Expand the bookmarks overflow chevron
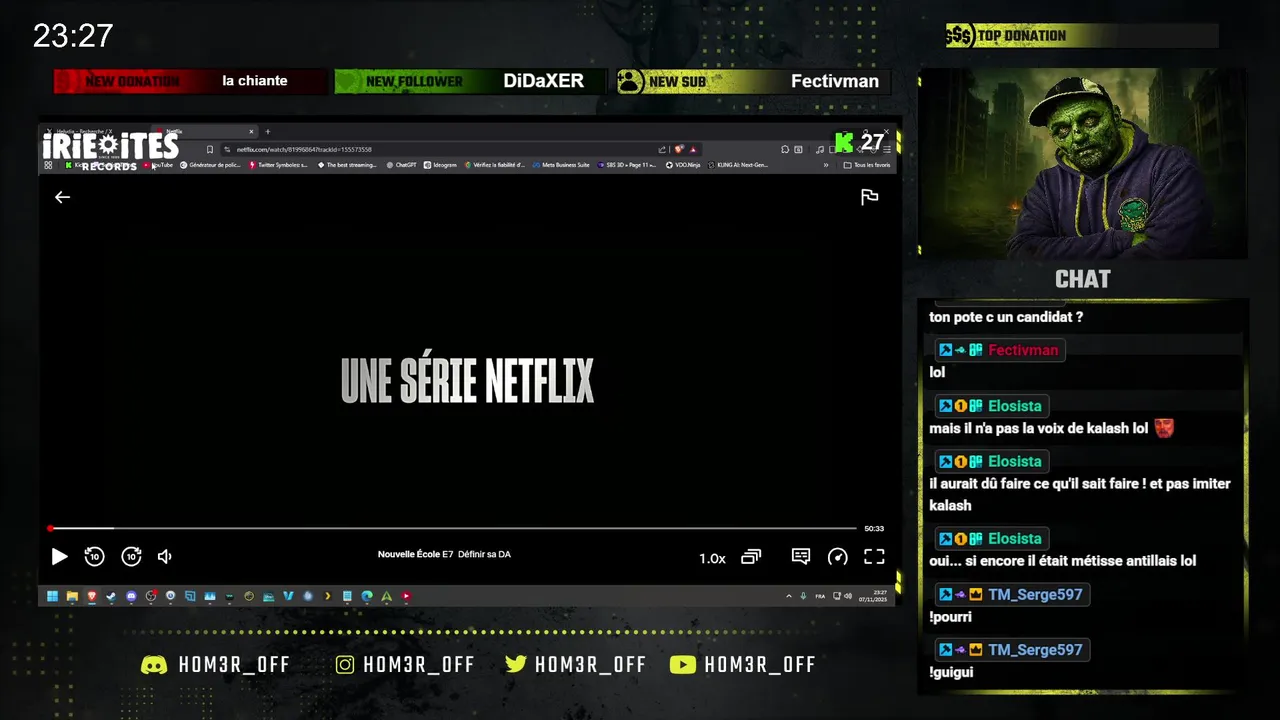The image size is (1280, 720). pyautogui.click(x=826, y=165)
